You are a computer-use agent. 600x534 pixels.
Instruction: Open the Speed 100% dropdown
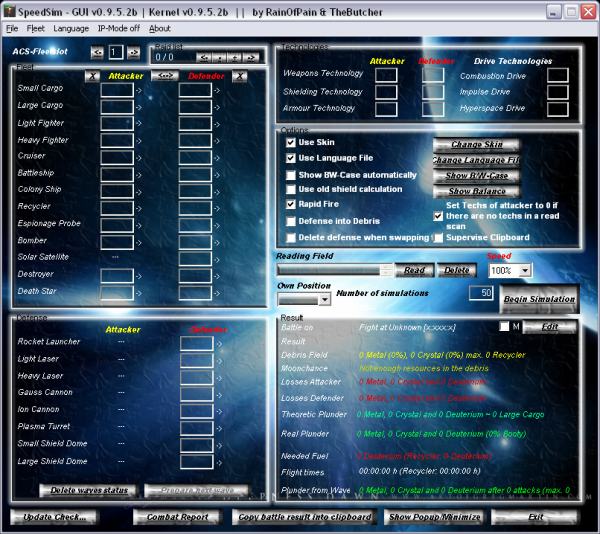tap(525, 271)
